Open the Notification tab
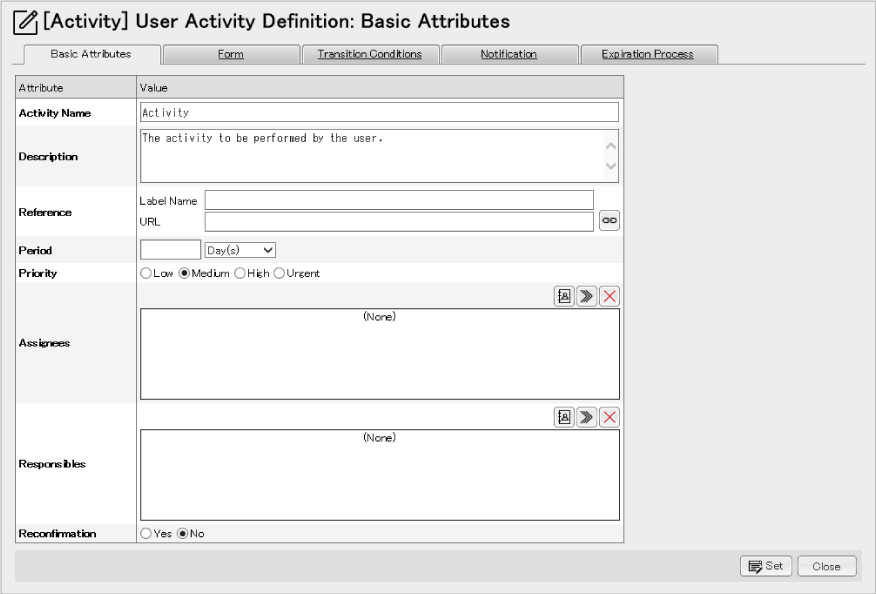Image resolution: width=876 pixels, height=594 pixels. 510,54
